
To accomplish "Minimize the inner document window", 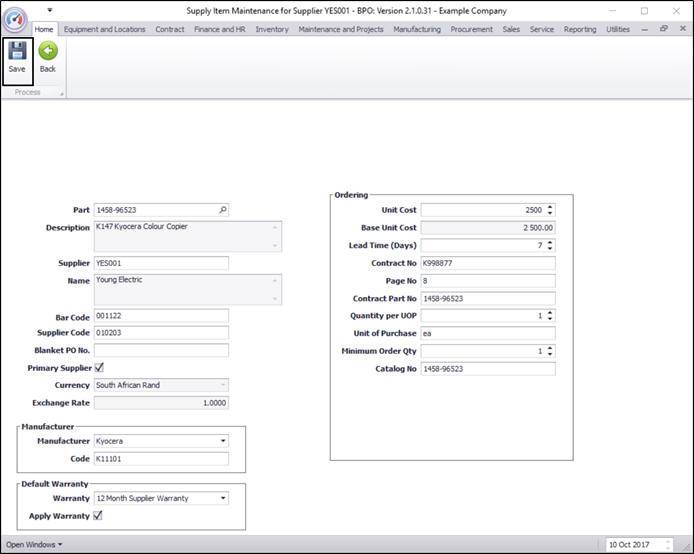I will [644, 29].
